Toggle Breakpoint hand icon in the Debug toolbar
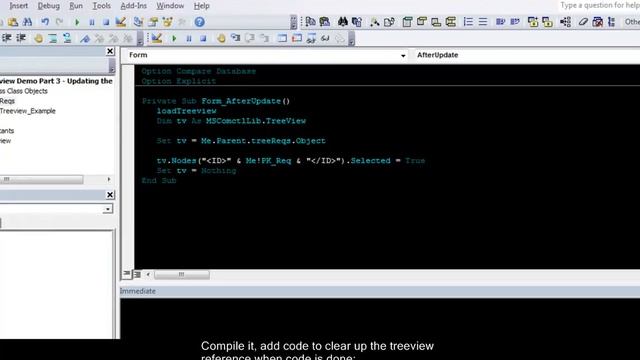The image size is (640, 360). [x=221, y=38]
